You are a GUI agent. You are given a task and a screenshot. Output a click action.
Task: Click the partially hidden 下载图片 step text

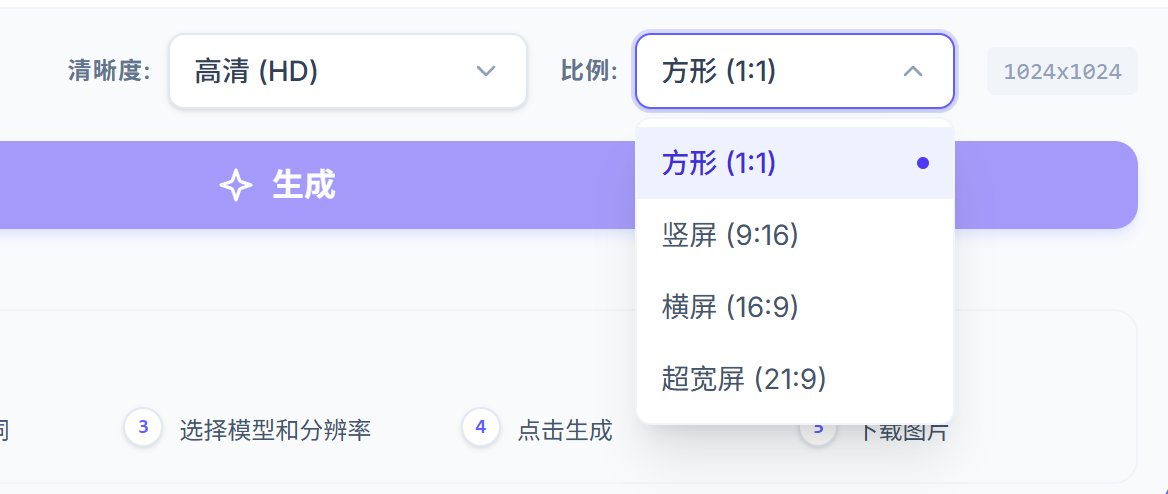coord(904,433)
